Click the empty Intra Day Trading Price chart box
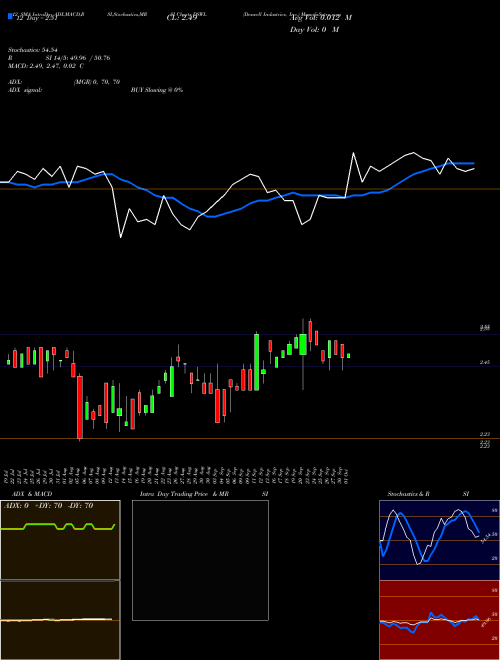Viewport: 500px width, 660px height. point(200,560)
